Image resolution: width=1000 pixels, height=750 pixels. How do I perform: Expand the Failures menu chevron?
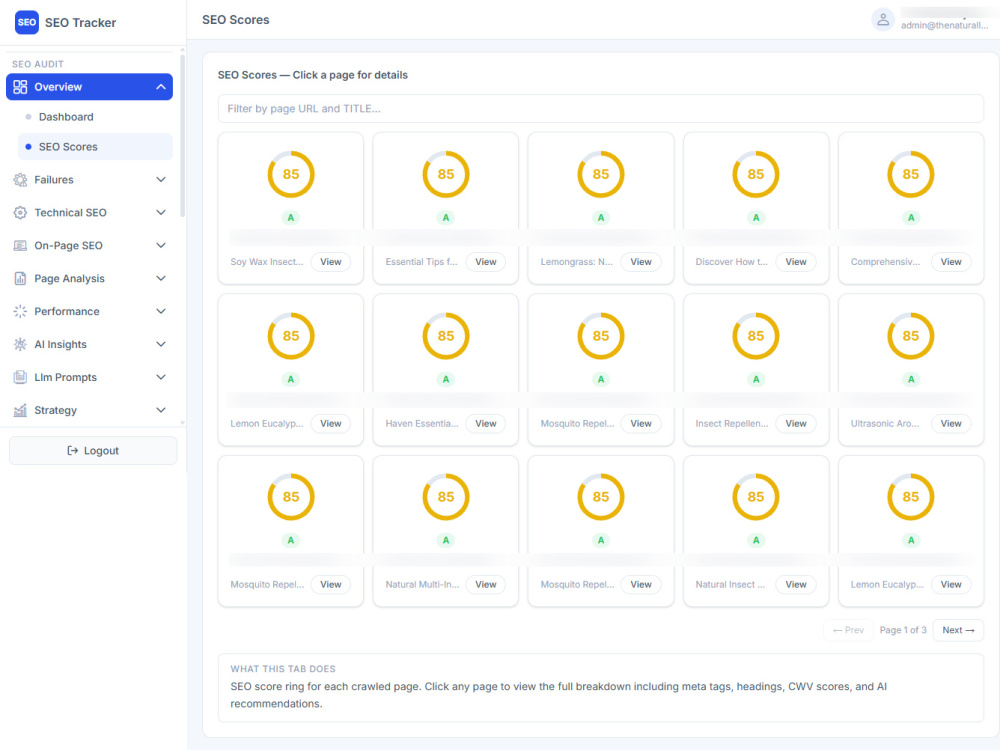click(161, 180)
